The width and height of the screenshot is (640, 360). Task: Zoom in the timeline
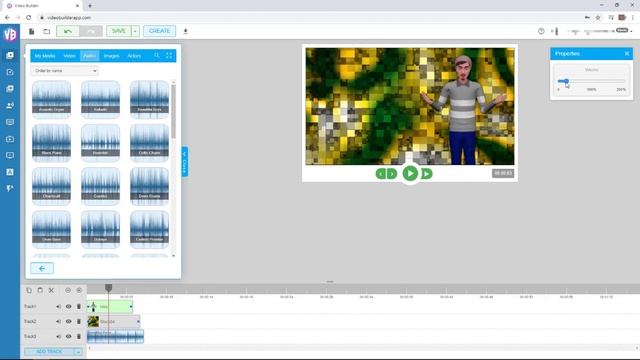click(79, 290)
